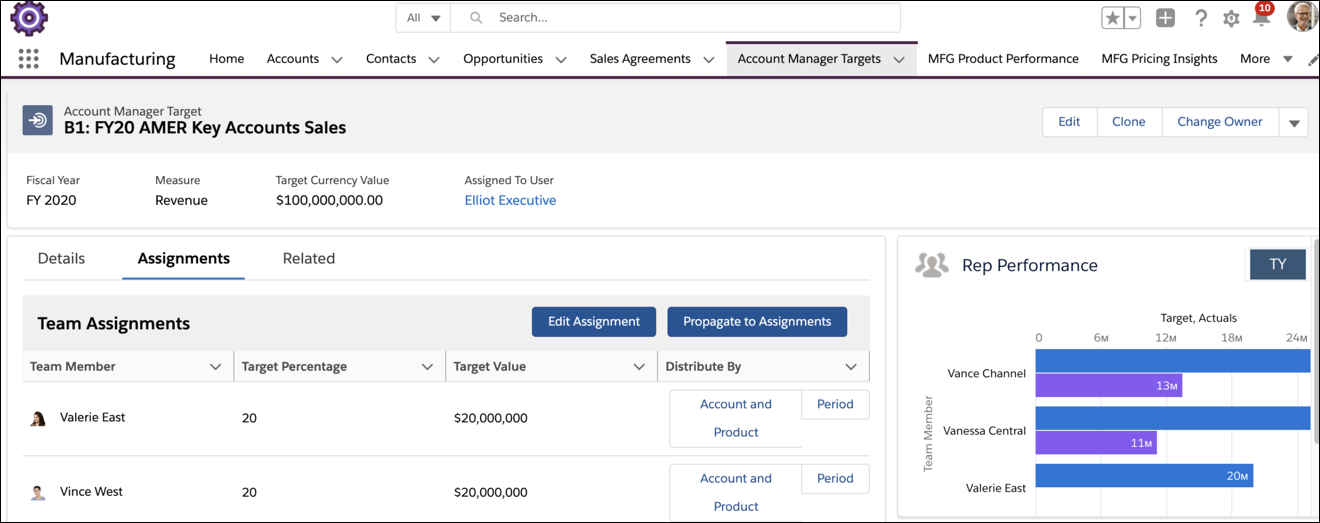Open the MFG Product Performance tab
The image size is (1320, 523).
click(x=1003, y=59)
